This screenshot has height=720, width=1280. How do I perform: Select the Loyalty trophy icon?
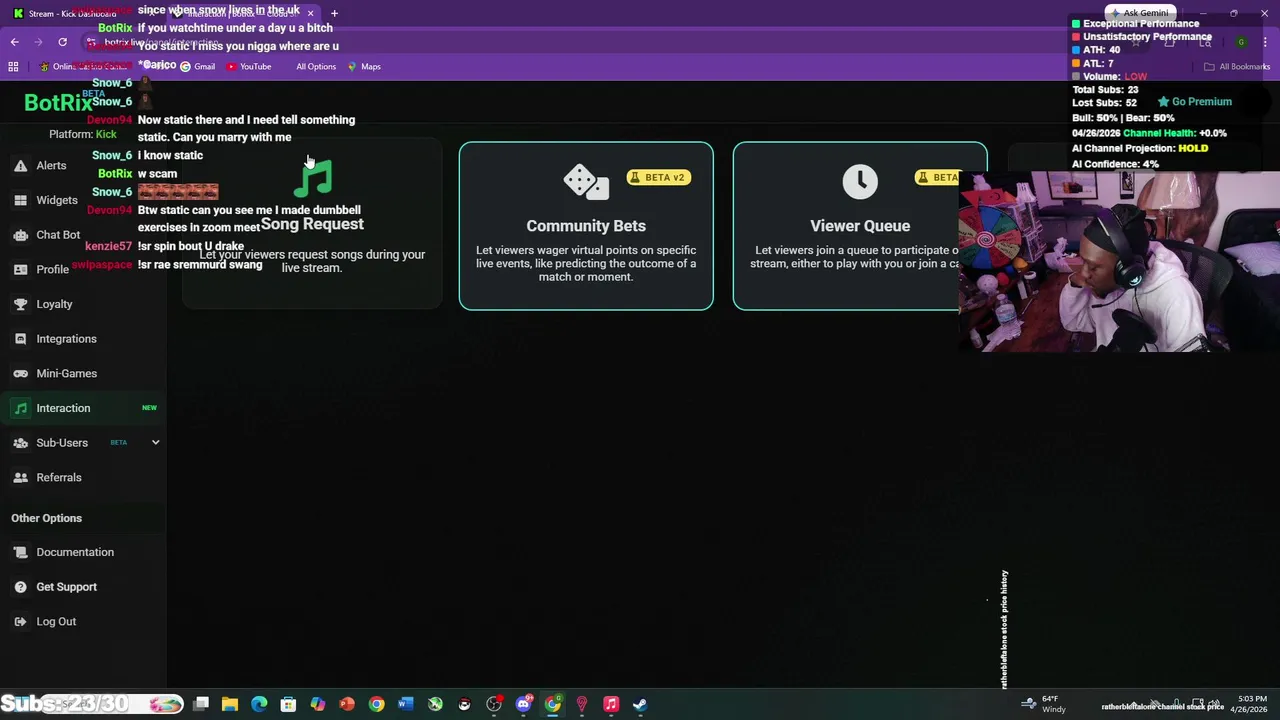(20, 304)
